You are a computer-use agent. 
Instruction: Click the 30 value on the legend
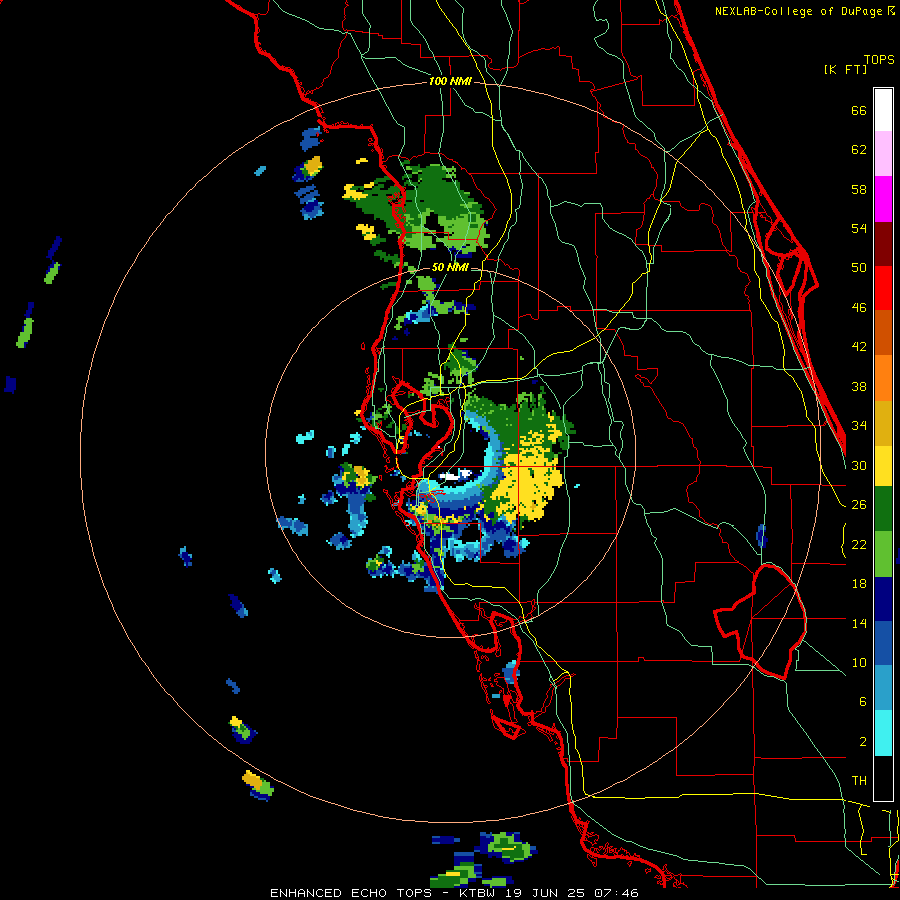[x=859, y=465]
